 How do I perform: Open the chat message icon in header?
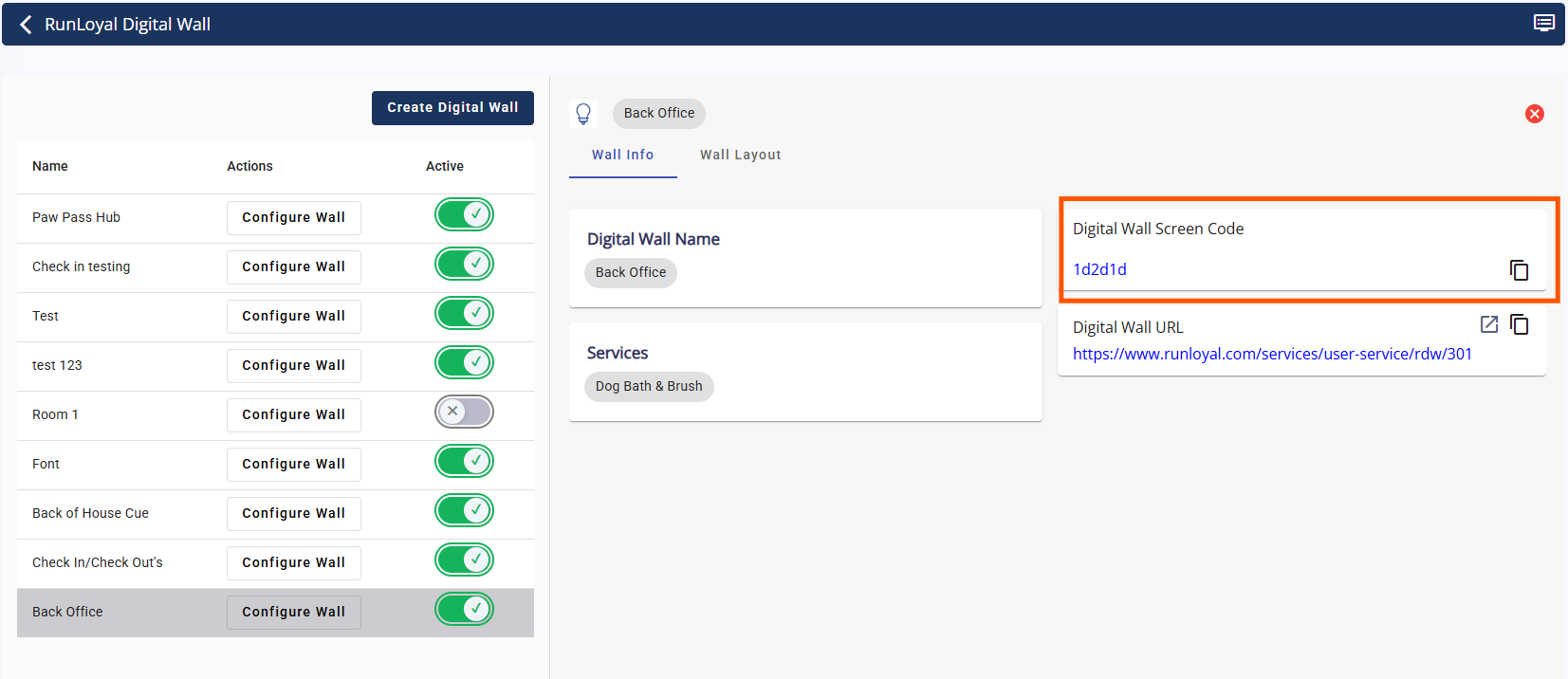click(x=1544, y=23)
